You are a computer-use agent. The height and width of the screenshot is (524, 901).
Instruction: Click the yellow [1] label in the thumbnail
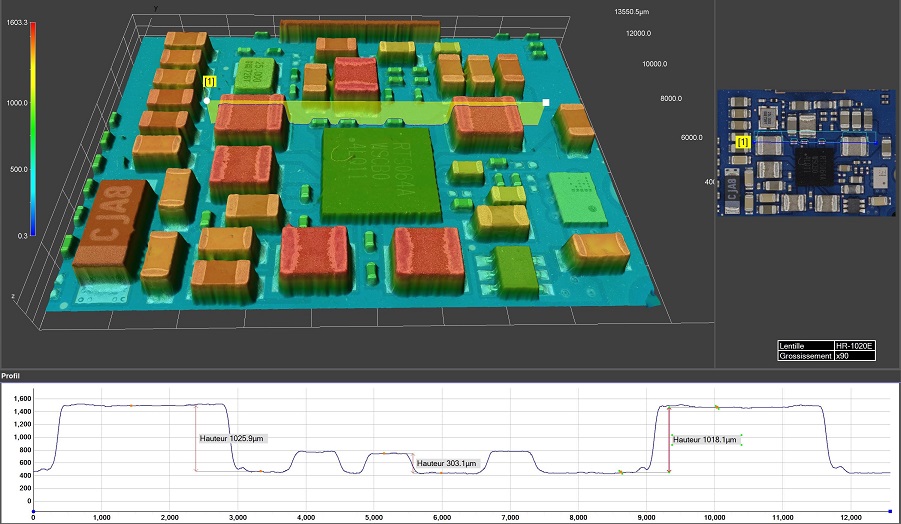coord(742,144)
